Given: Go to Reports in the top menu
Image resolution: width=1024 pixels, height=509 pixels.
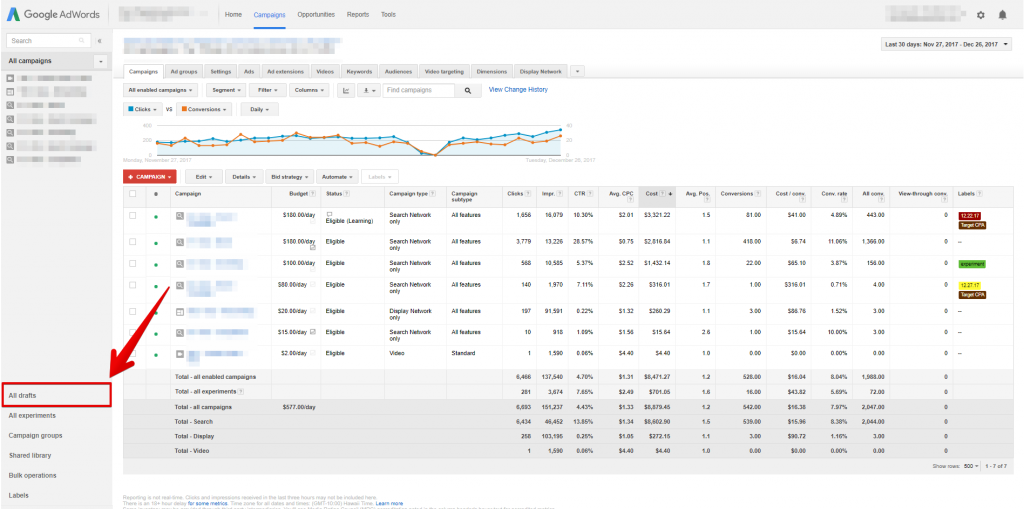Looking at the screenshot, I should (358, 14).
